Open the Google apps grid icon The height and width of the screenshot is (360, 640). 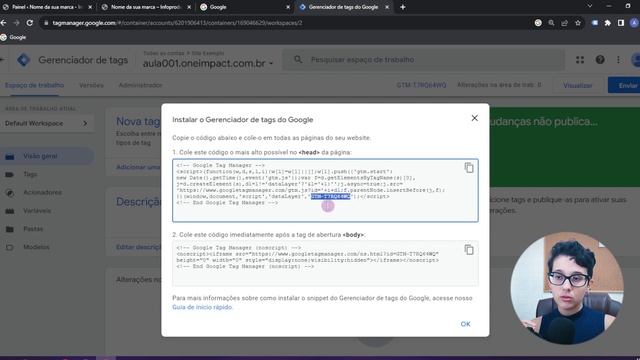click(580, 60)
